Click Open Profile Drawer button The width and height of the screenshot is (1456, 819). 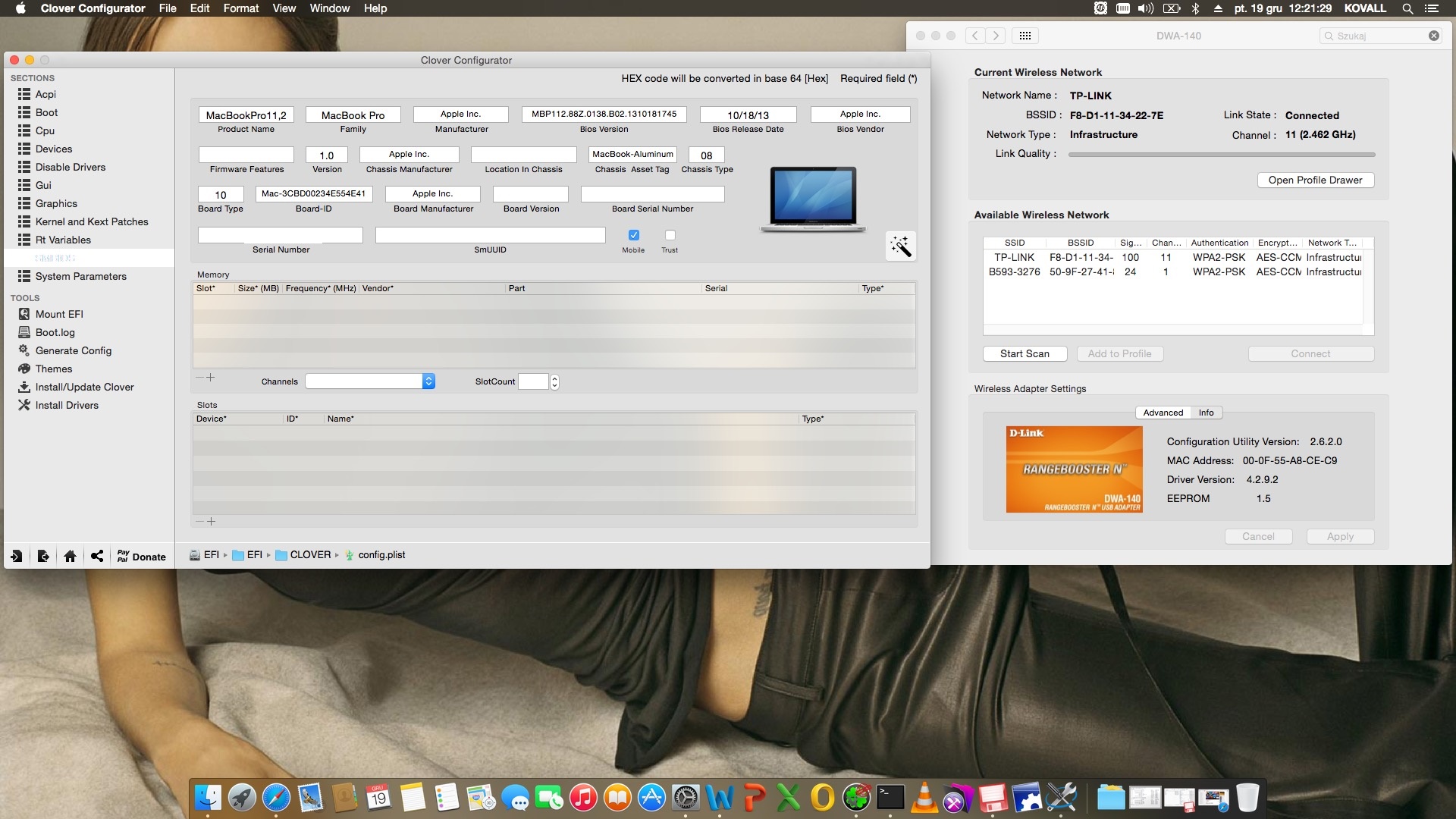point(1315,180)
